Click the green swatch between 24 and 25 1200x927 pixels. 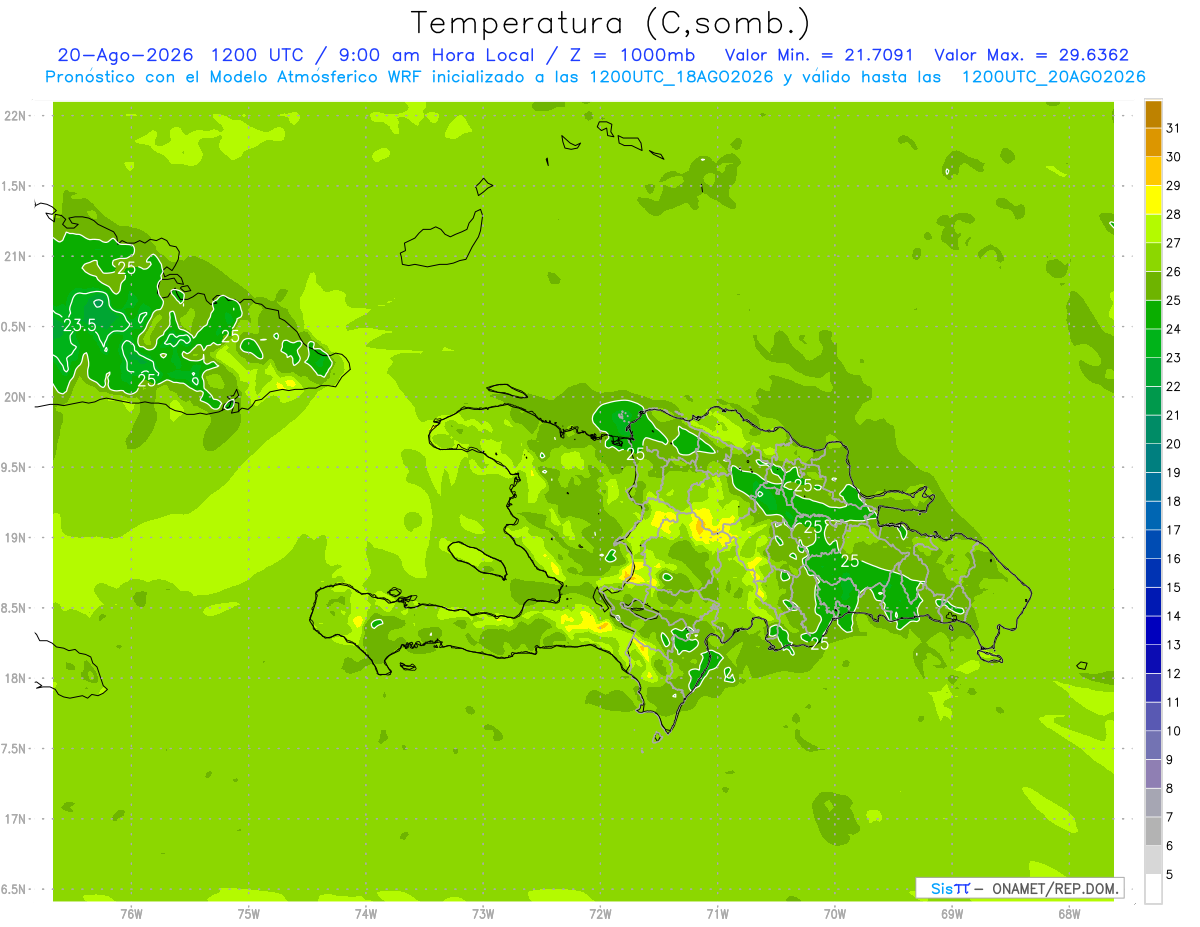1153,315
